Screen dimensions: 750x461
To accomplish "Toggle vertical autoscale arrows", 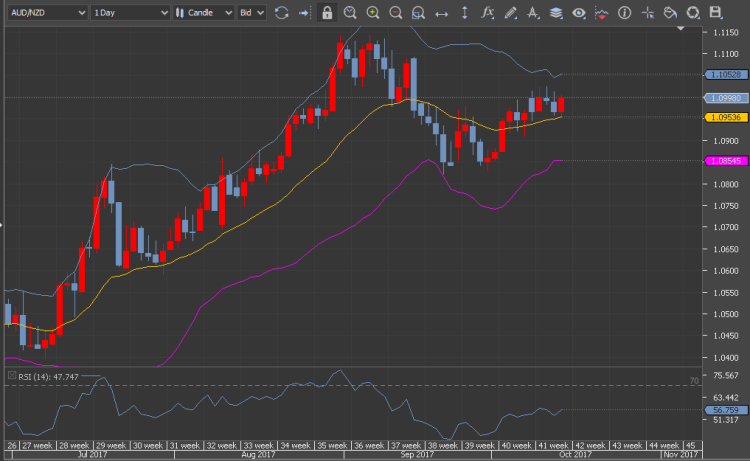I will [465, 13].
